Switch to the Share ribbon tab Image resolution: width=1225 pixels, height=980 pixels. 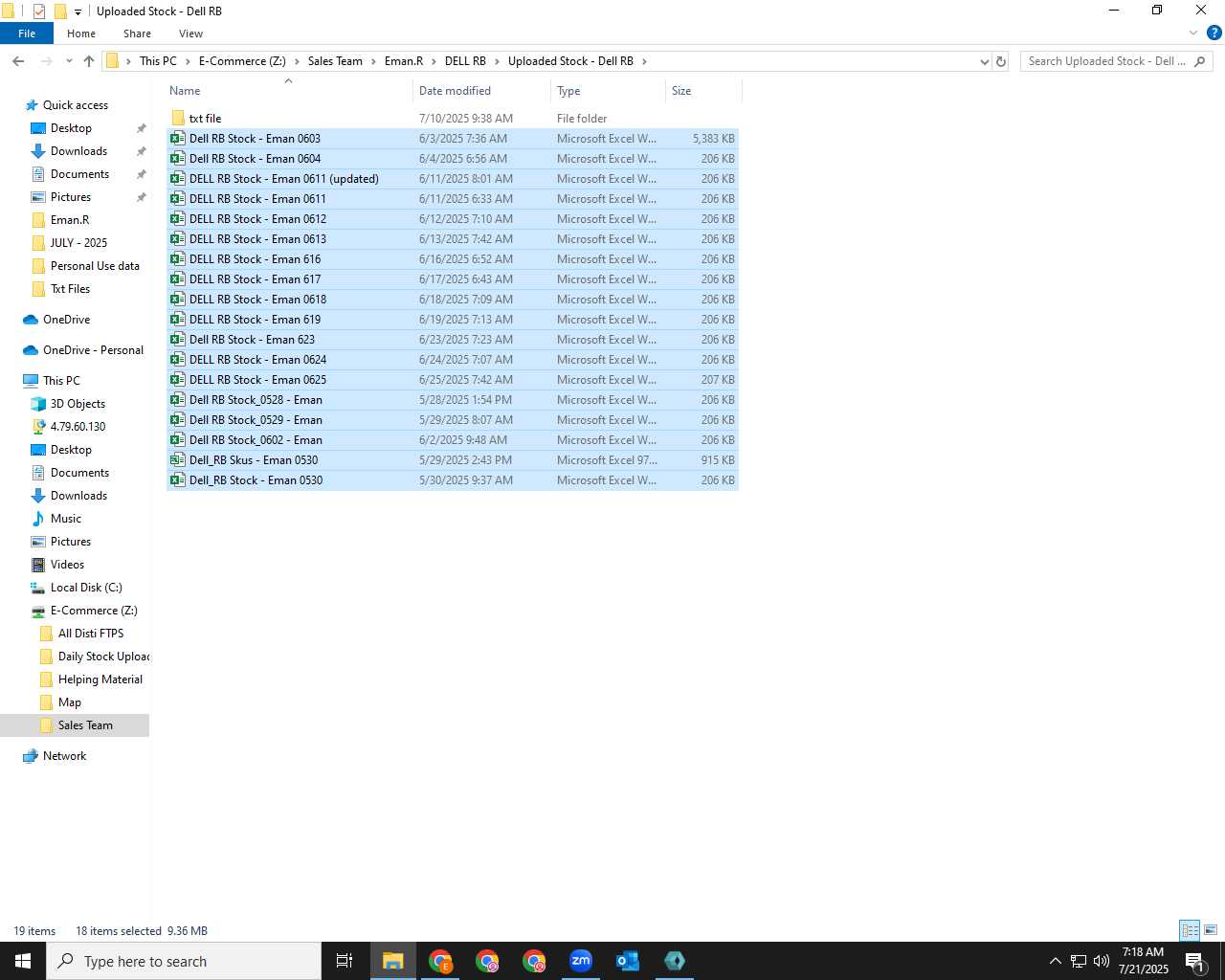[x=137, y=33]
